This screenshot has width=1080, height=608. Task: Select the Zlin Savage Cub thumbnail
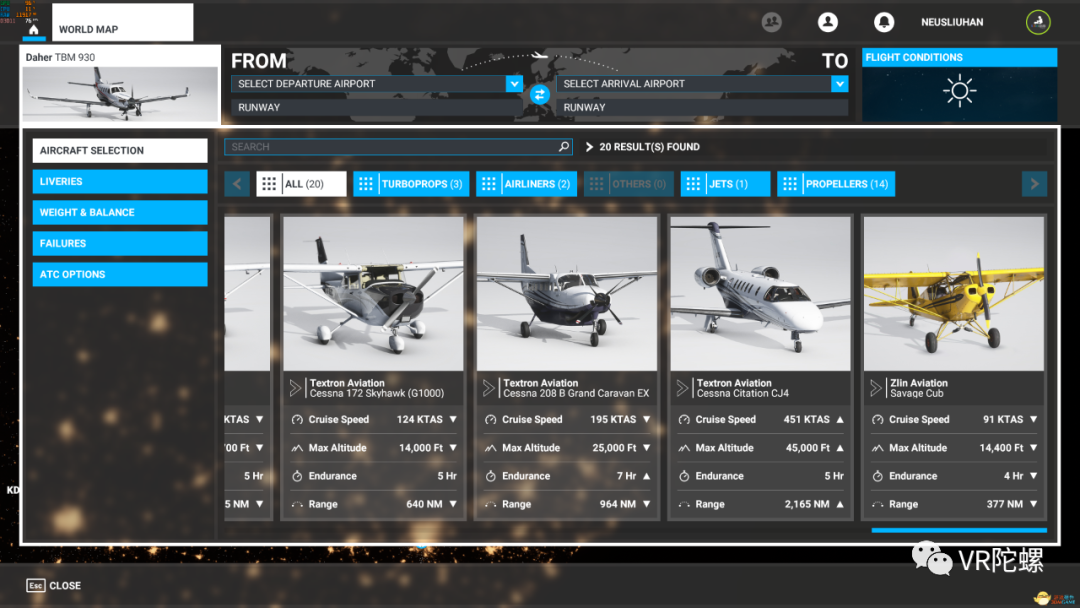[954, 294]
